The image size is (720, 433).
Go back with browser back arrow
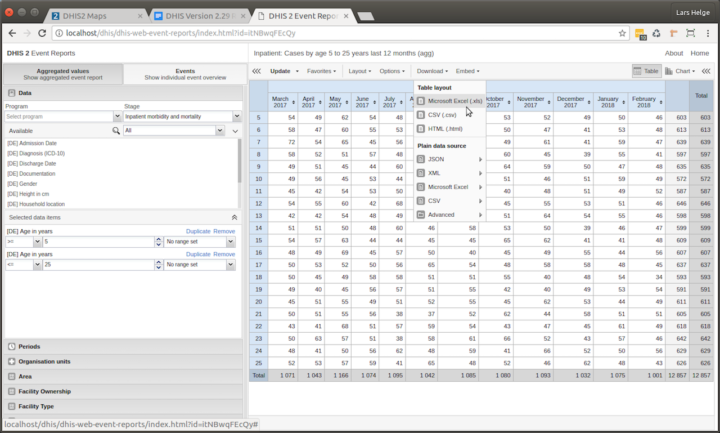pos(12,33)
